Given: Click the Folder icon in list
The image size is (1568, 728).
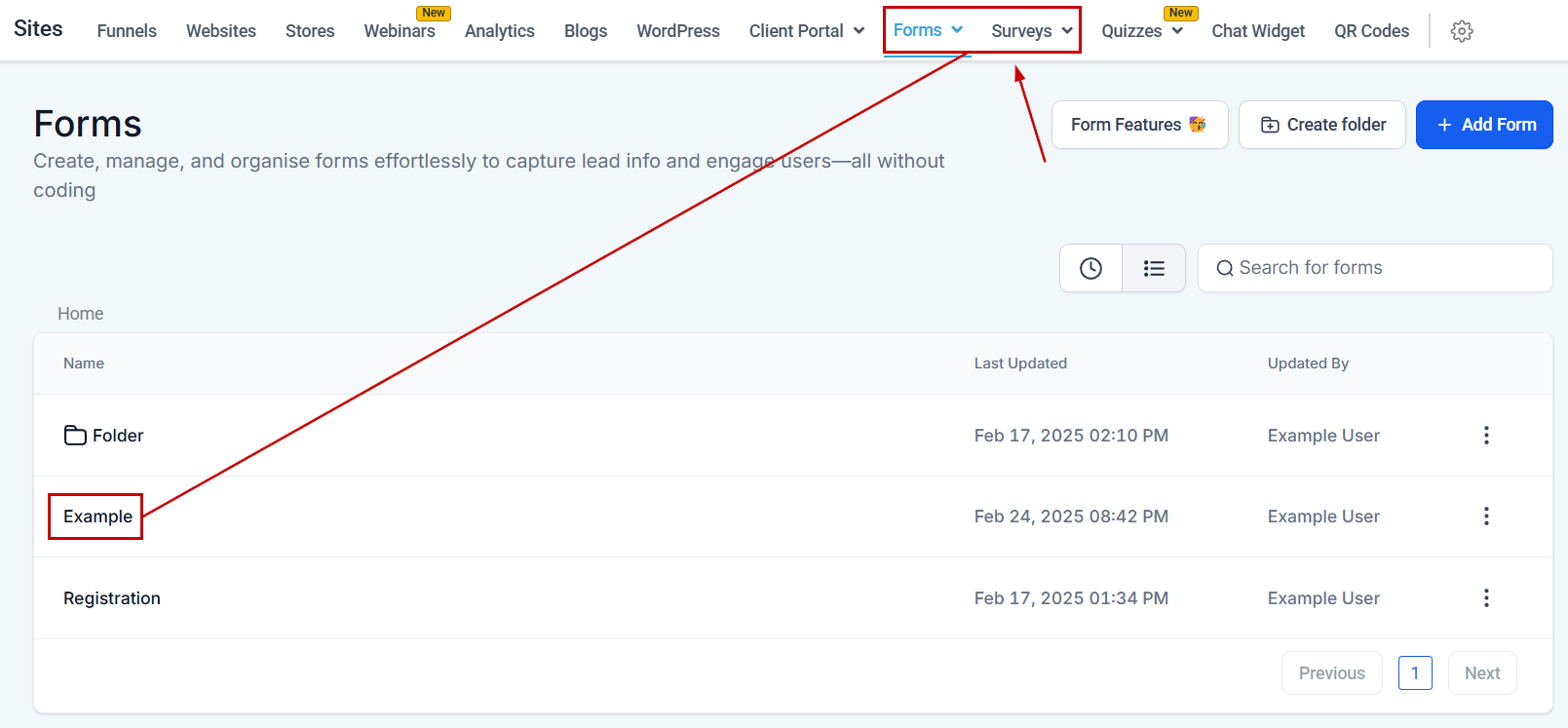Looking at the screenshot, I should click(x=75, y=436).
